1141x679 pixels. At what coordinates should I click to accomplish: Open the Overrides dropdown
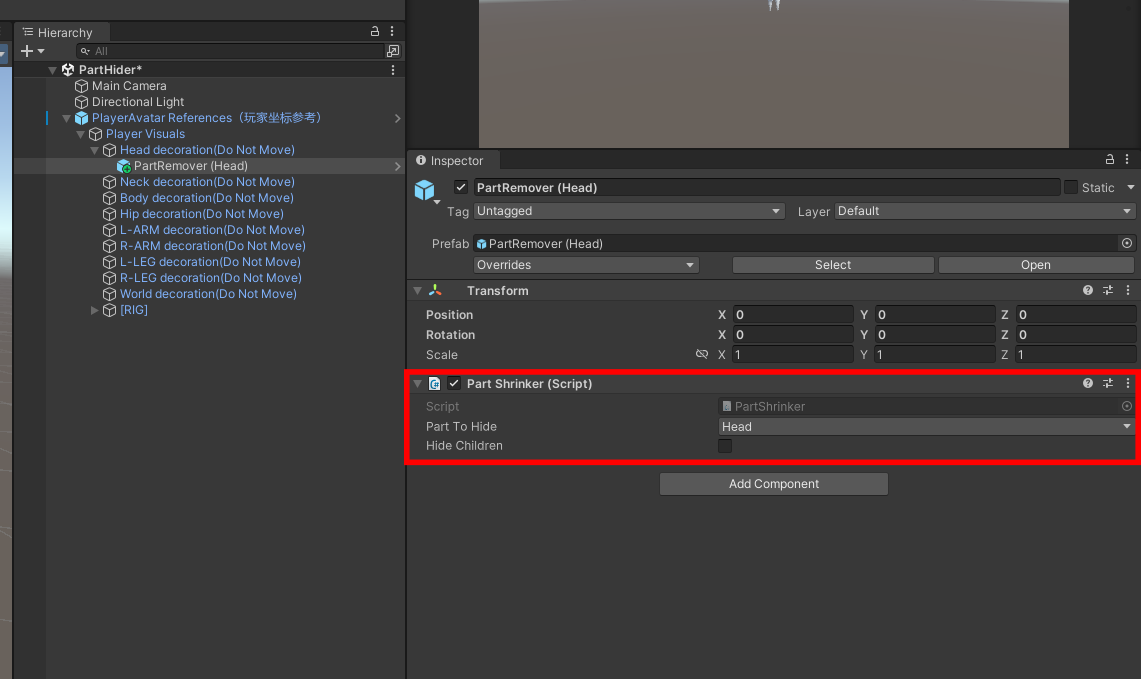click(585, 264)
